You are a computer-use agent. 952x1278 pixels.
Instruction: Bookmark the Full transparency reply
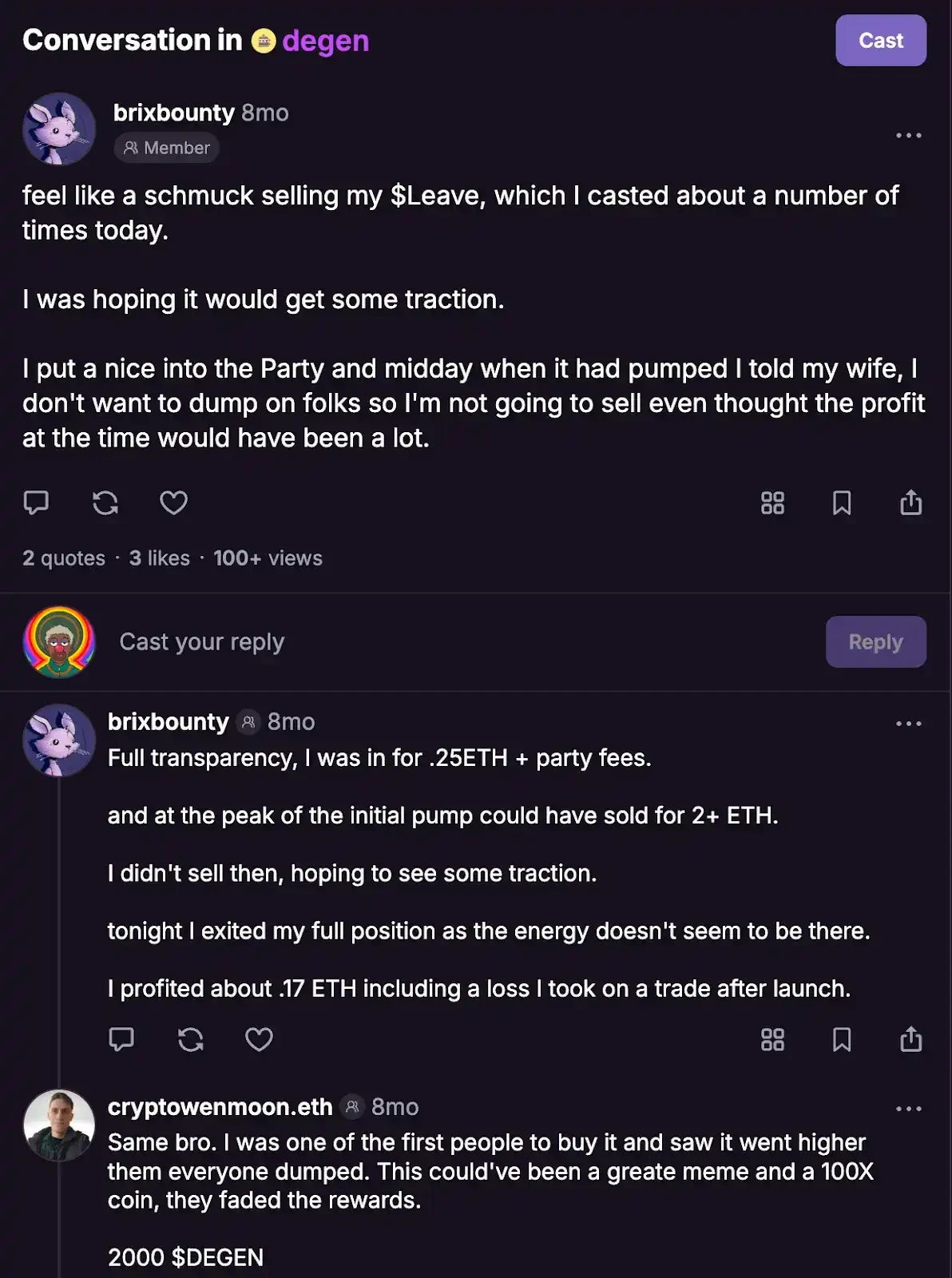[842, 1039]
